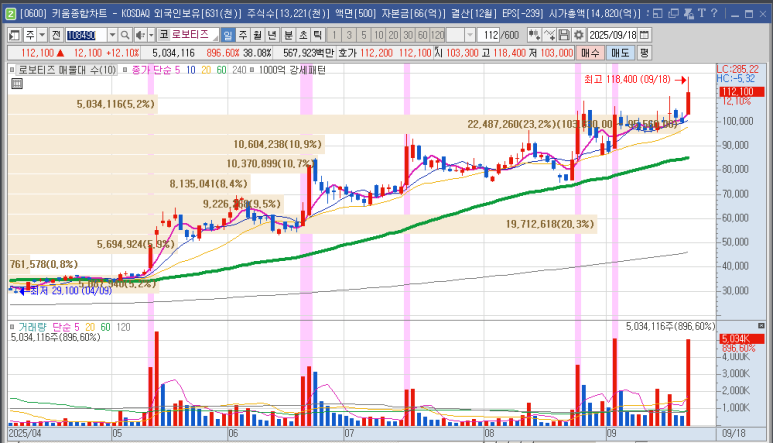Switch to weekly 주 chart period
Viewport: 773px width, 443px height.
click(243, 35)
